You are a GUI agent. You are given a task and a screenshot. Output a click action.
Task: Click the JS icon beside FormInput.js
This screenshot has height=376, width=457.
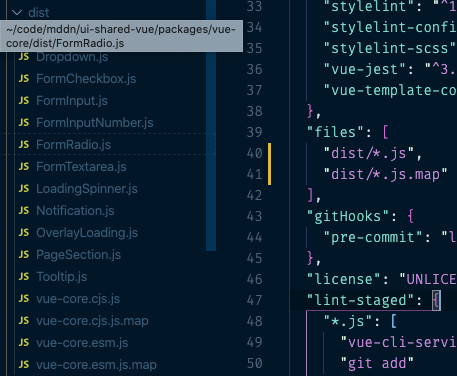tap(24, 101)
